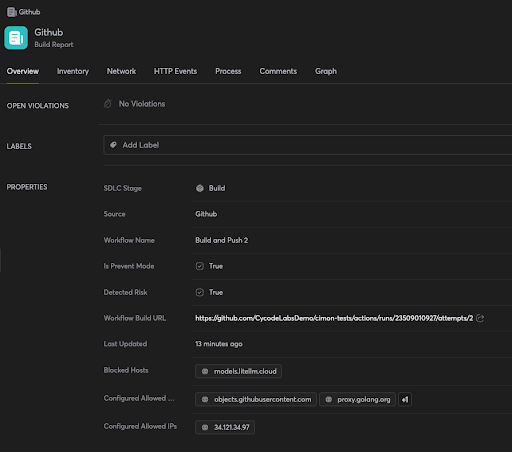This screenshot has width=512, height=452.
Task: Click the Is Prevent Mode label
Action: tap(129, 266)
